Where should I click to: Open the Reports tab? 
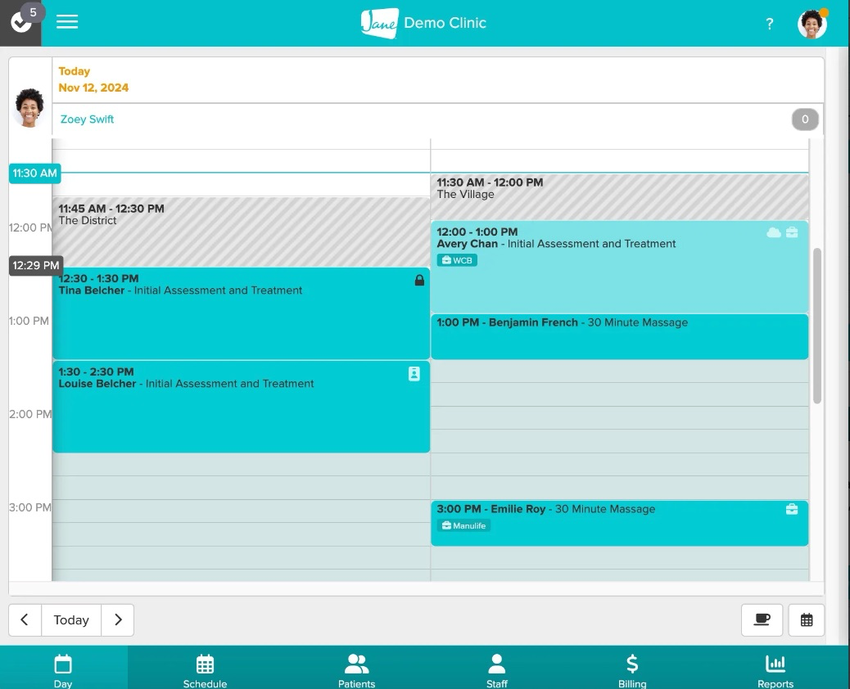(x=775, y=671)
